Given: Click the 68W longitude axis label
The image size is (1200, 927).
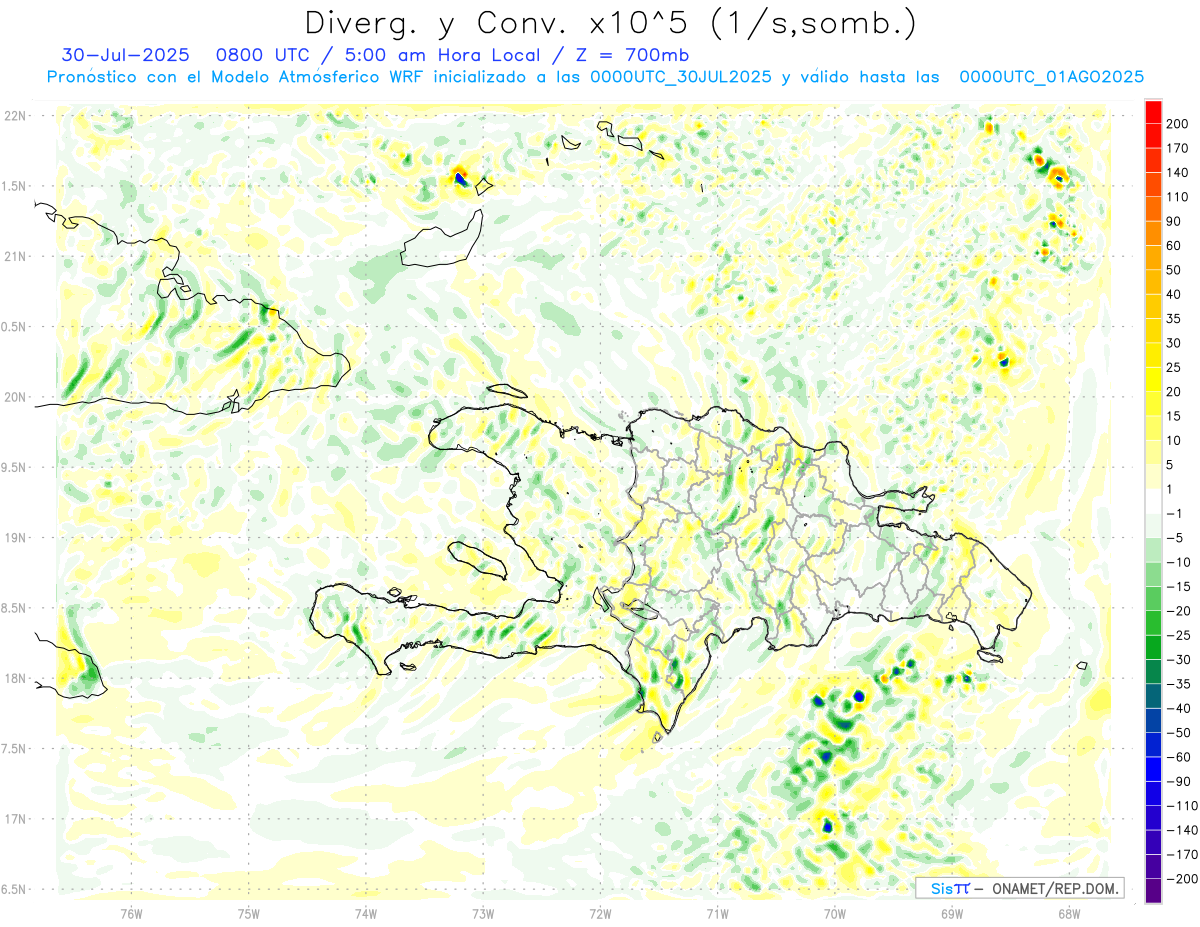Looking at the screenshot, I should (1068, 912).
